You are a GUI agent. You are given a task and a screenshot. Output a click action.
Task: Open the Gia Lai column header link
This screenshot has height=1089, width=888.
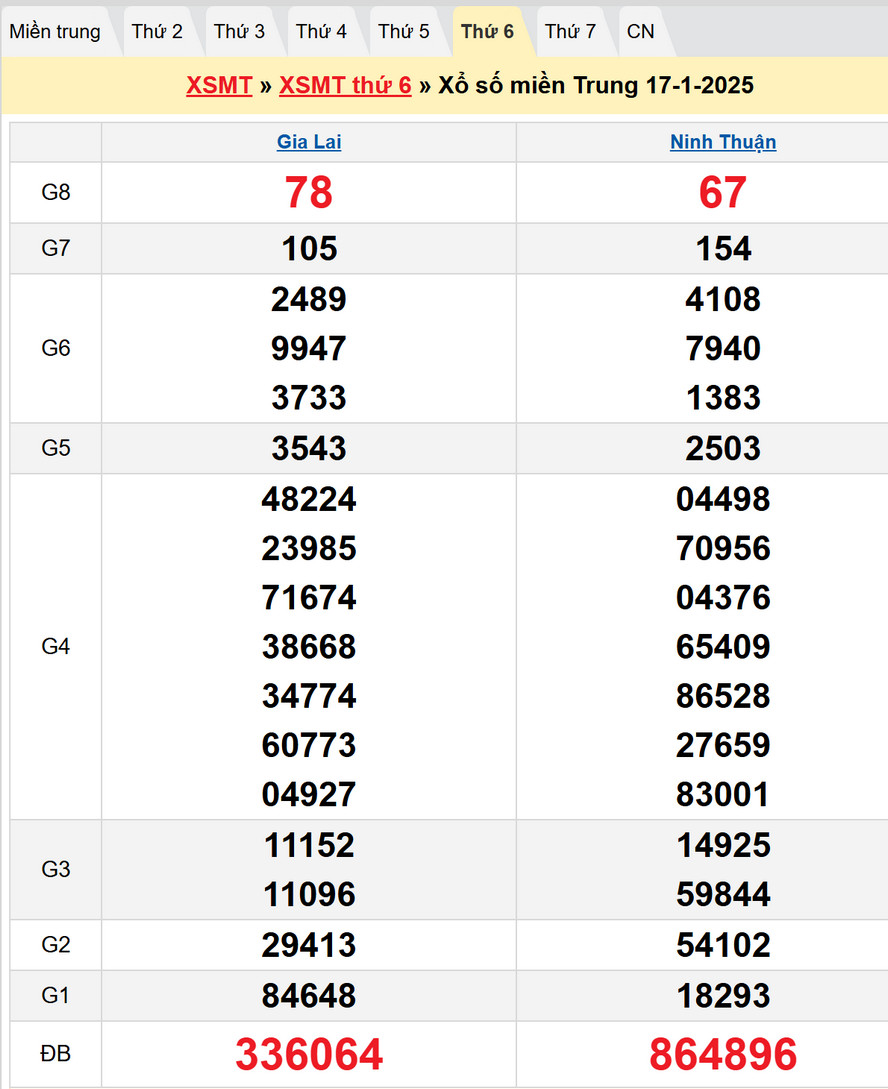pyautogui.click(x=309, y=142)
